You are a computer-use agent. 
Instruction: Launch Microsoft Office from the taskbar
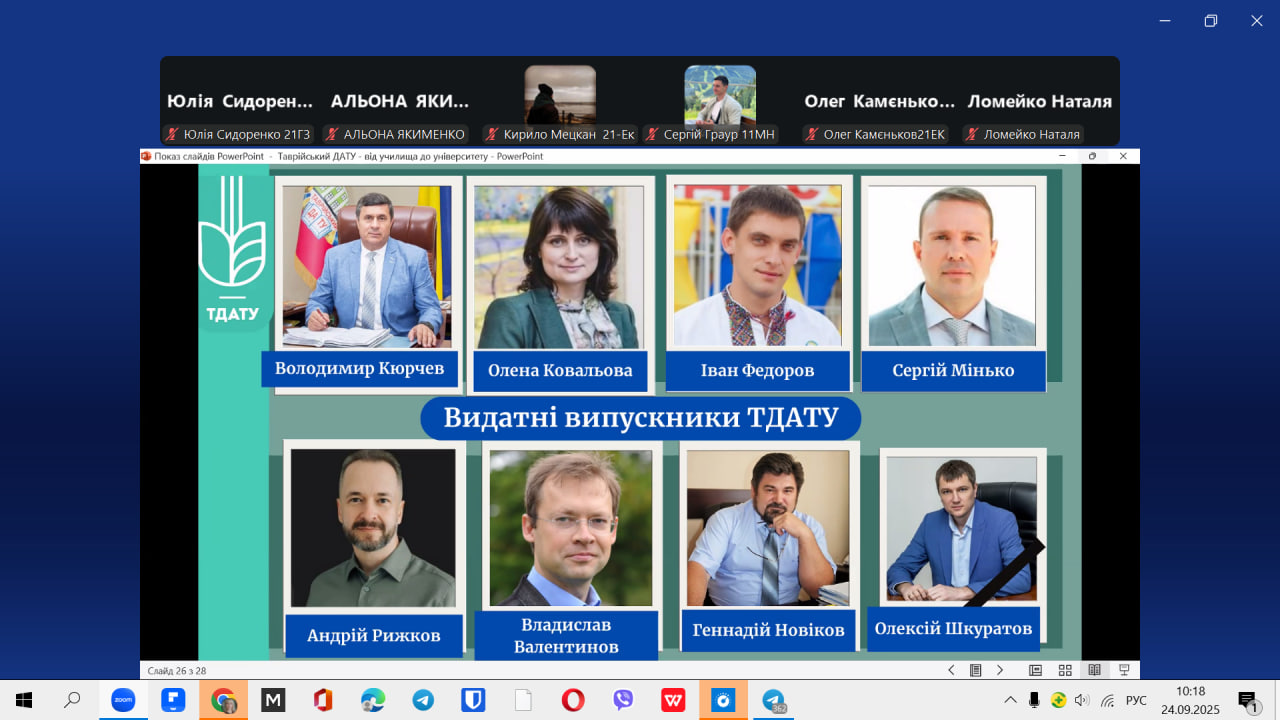coord(323,700)
